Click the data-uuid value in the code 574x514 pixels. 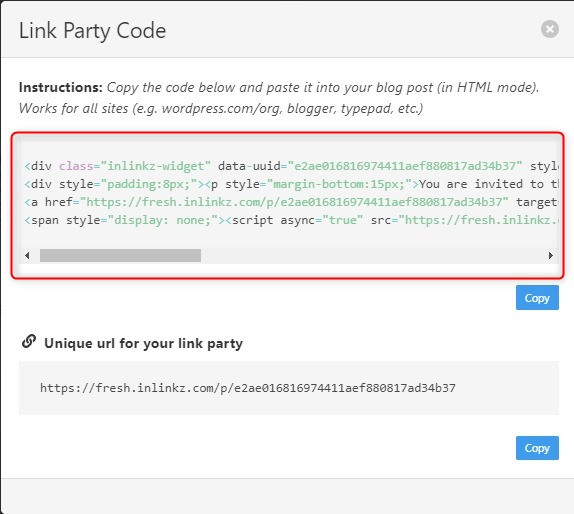405,166
